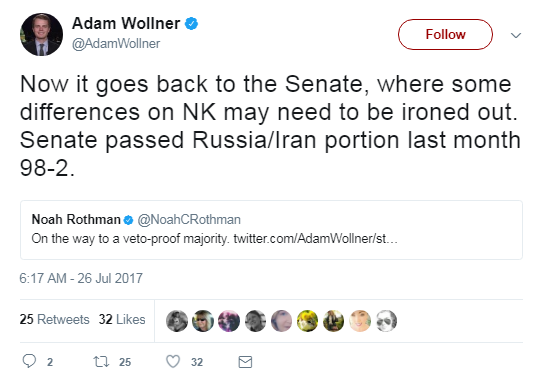Click the yellow flower liker avatar
The width and height of the screenshot is (544, 383).
tap(307, 321)
